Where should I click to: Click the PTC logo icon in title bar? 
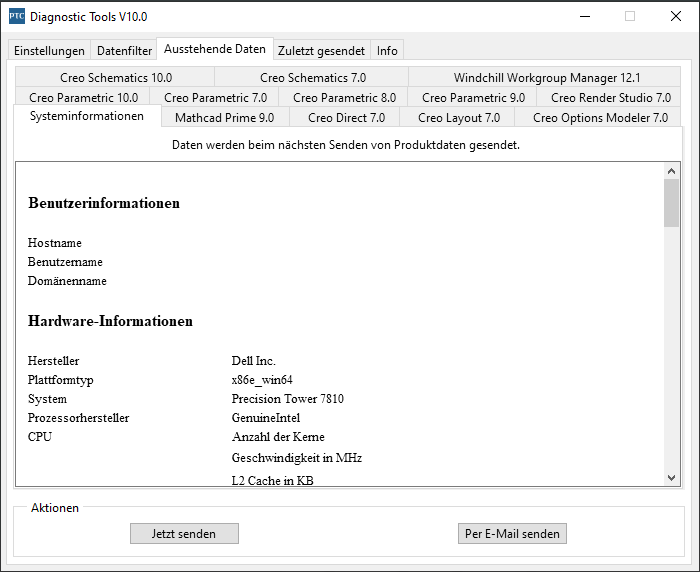[17, 17]
